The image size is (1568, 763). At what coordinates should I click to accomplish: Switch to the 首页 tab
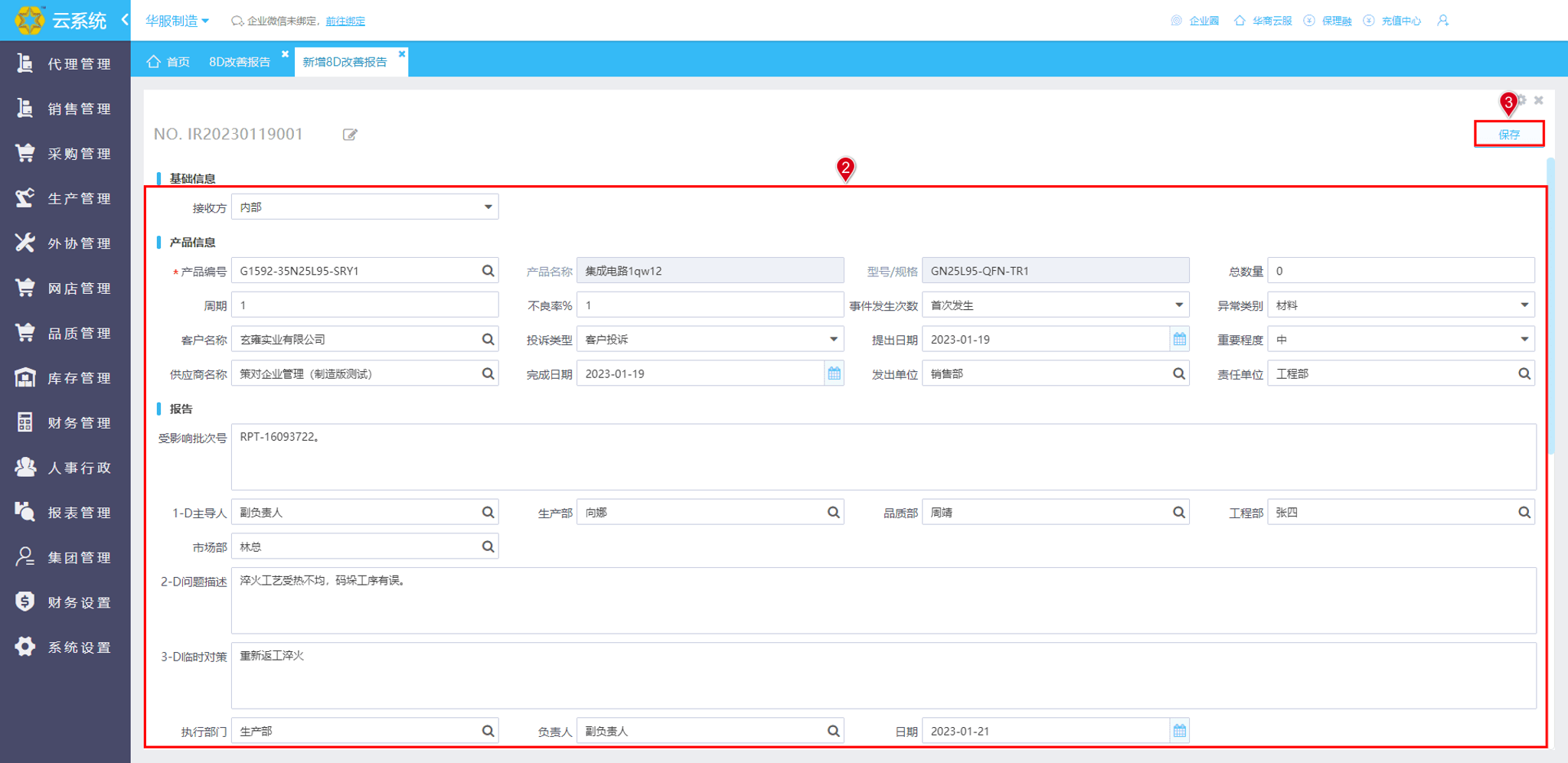(168, 61)
